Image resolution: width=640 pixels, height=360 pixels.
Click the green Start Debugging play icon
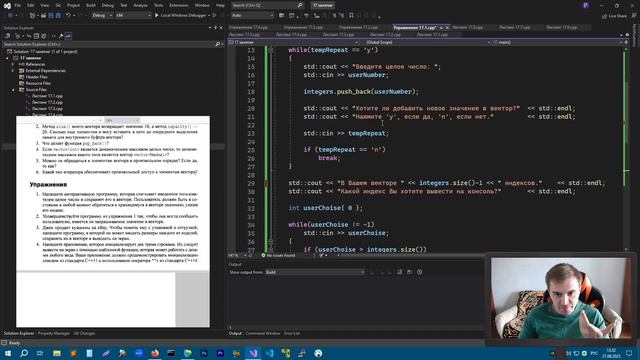pyautogui.click(x=157, y=16)
